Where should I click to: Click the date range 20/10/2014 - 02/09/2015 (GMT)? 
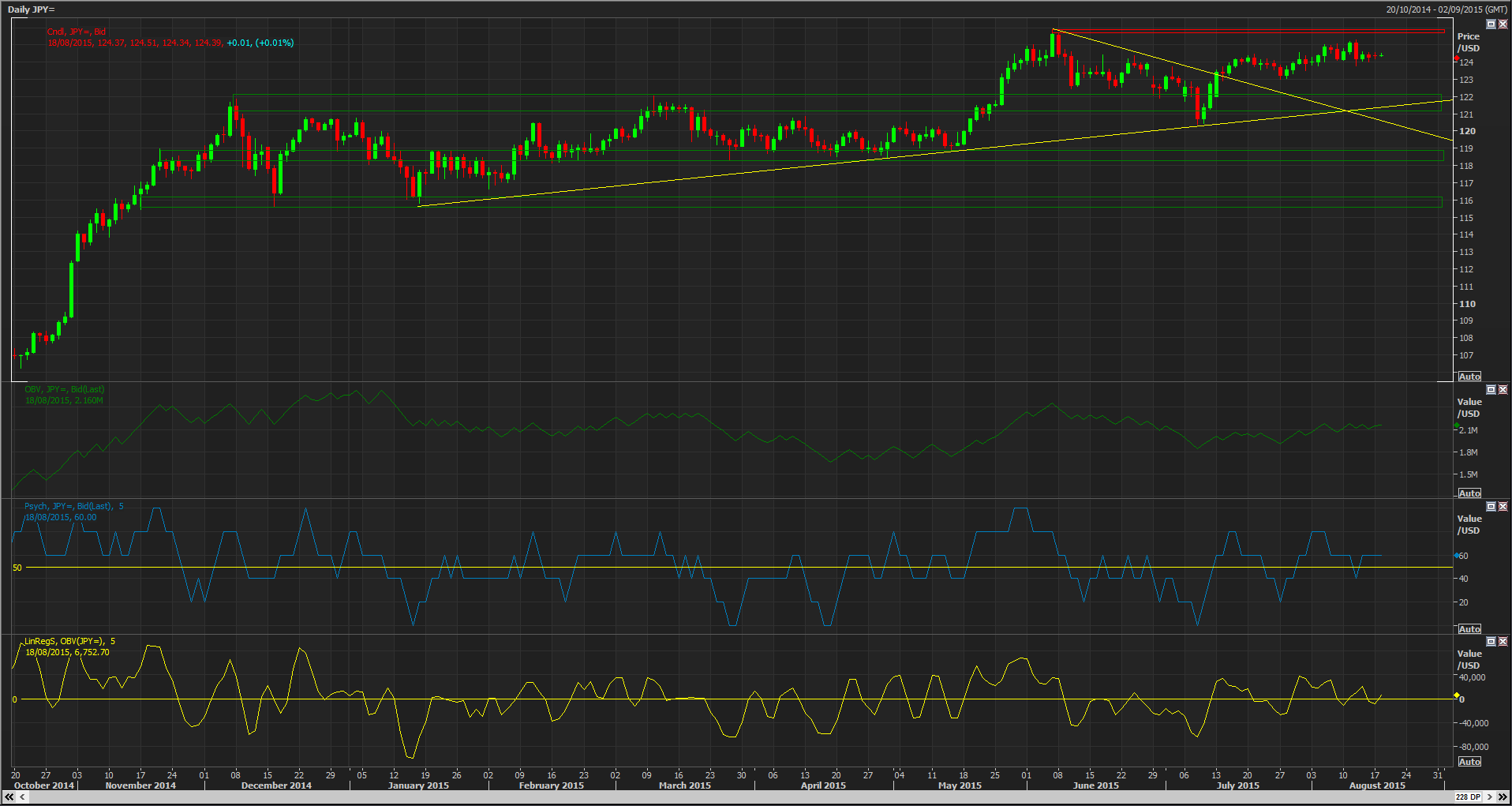click(x=1446, y=9)
